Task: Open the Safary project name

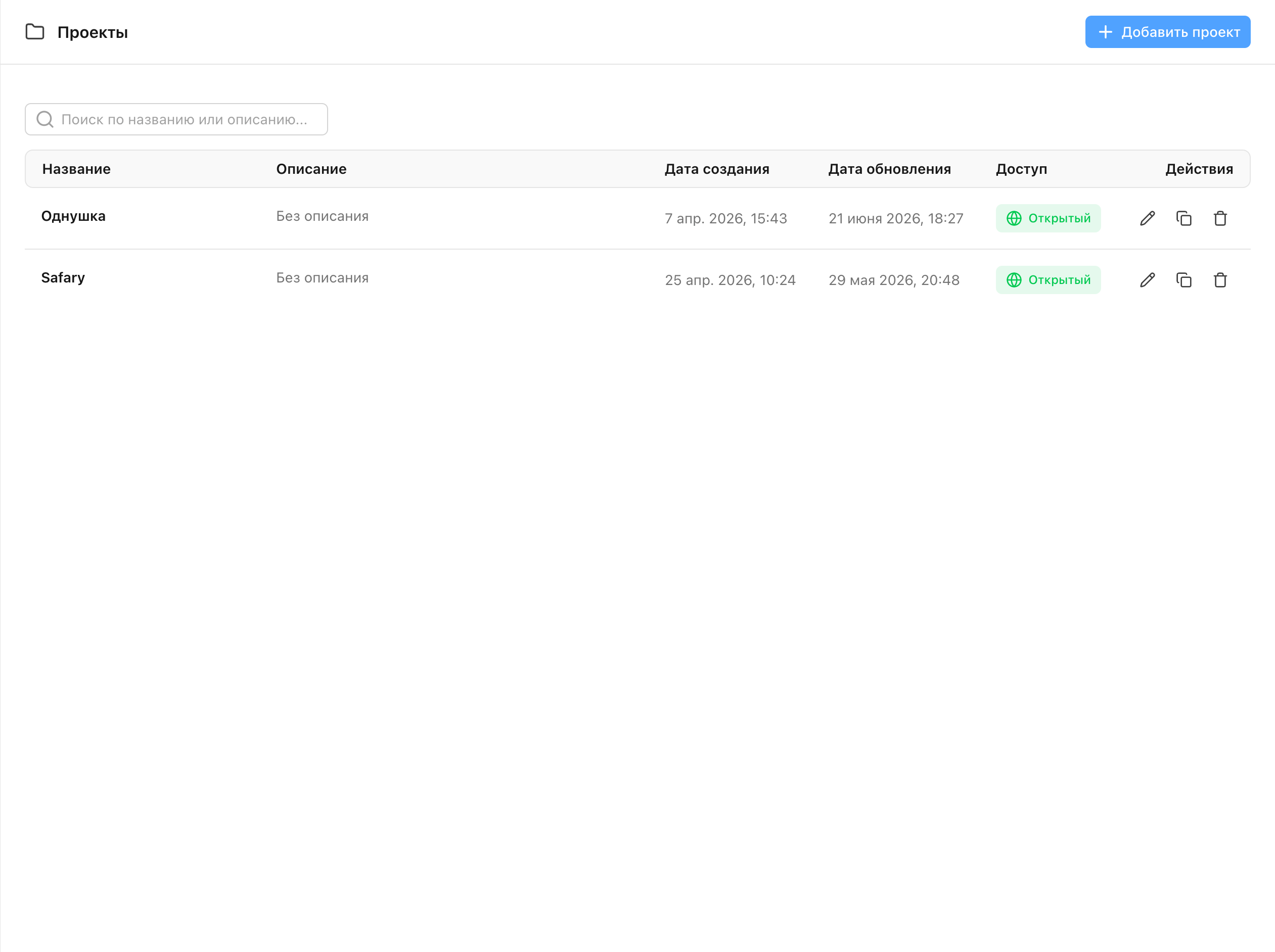Action: click(x=63, y=278)
